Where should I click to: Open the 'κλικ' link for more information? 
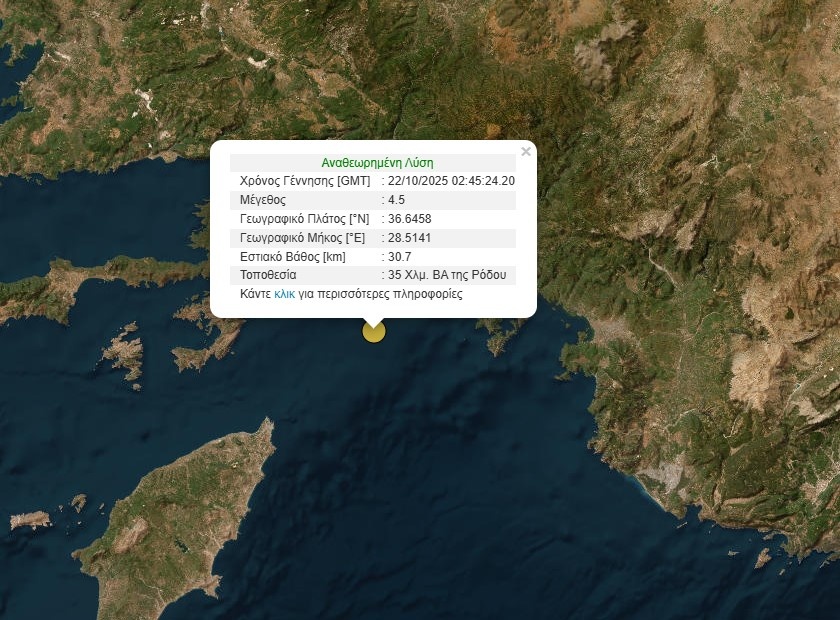(284, 295)
